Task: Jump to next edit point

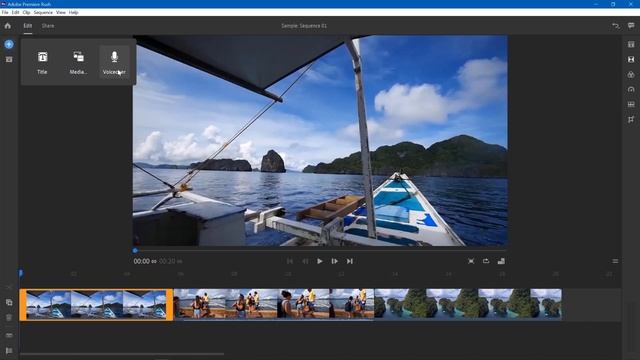Action: click(350, 261)
